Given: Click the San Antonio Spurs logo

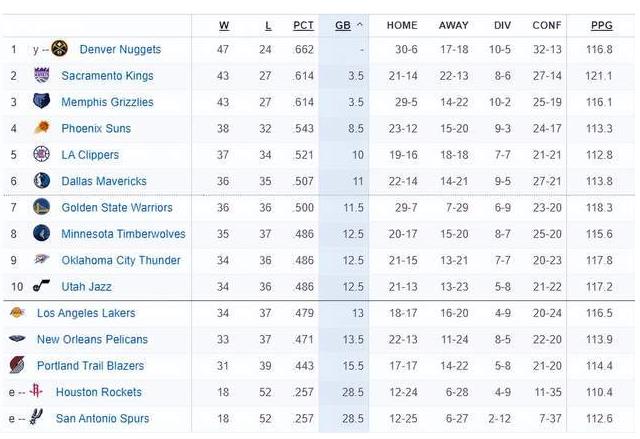Looking at the screenshot, I should tap(35, 418).
